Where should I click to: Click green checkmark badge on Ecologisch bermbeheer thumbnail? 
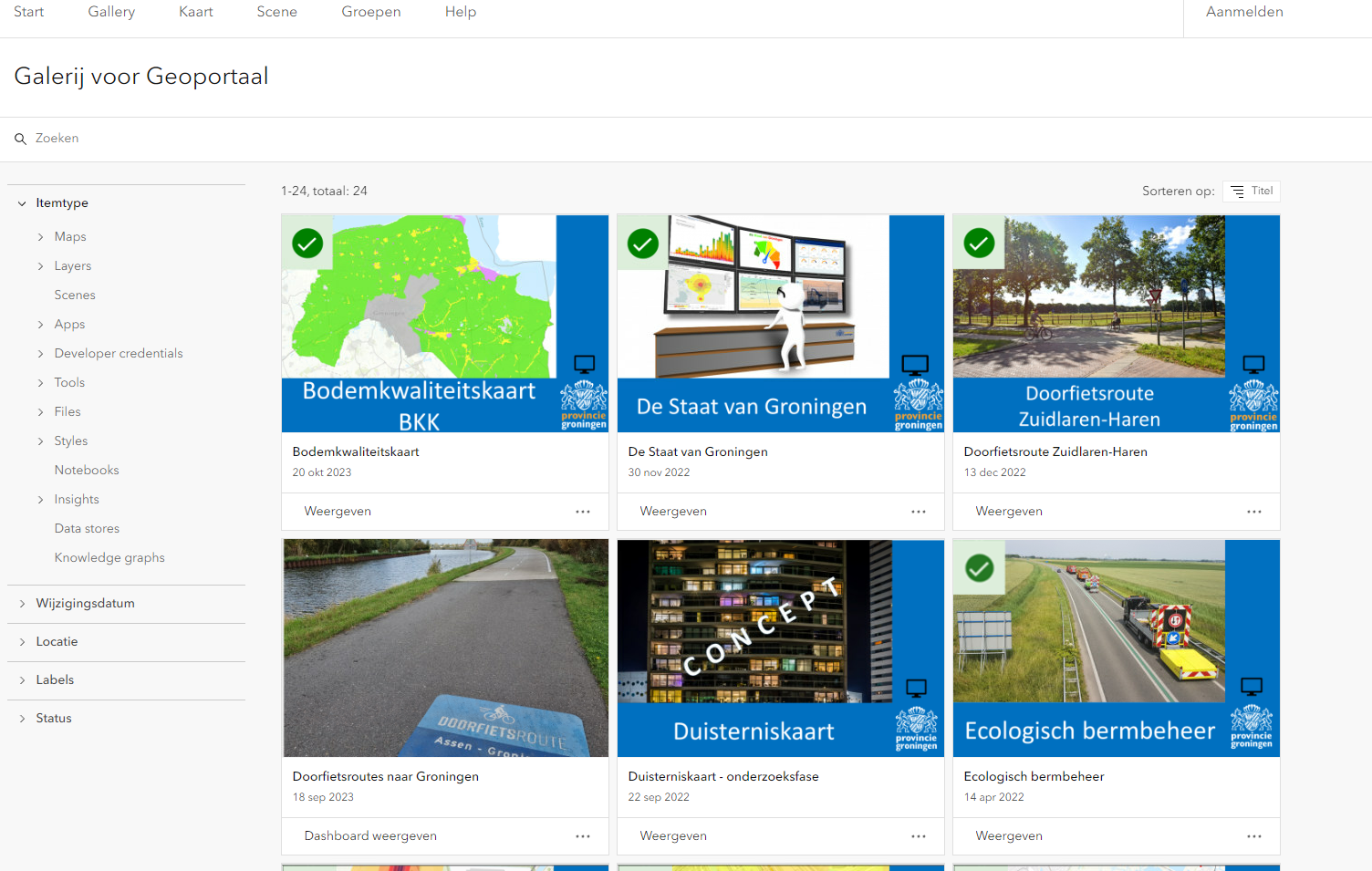tap(979, 568)
